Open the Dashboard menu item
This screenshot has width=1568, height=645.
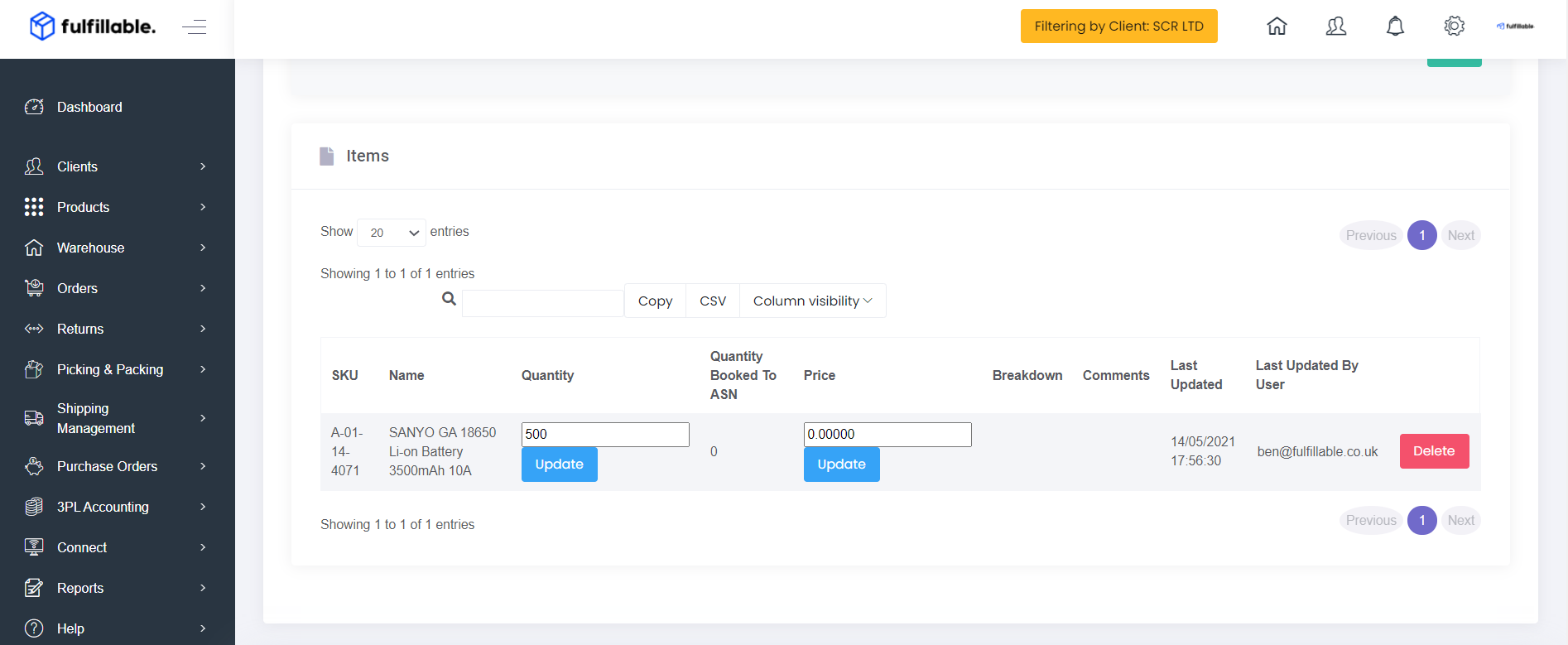[x=118, y=107]
